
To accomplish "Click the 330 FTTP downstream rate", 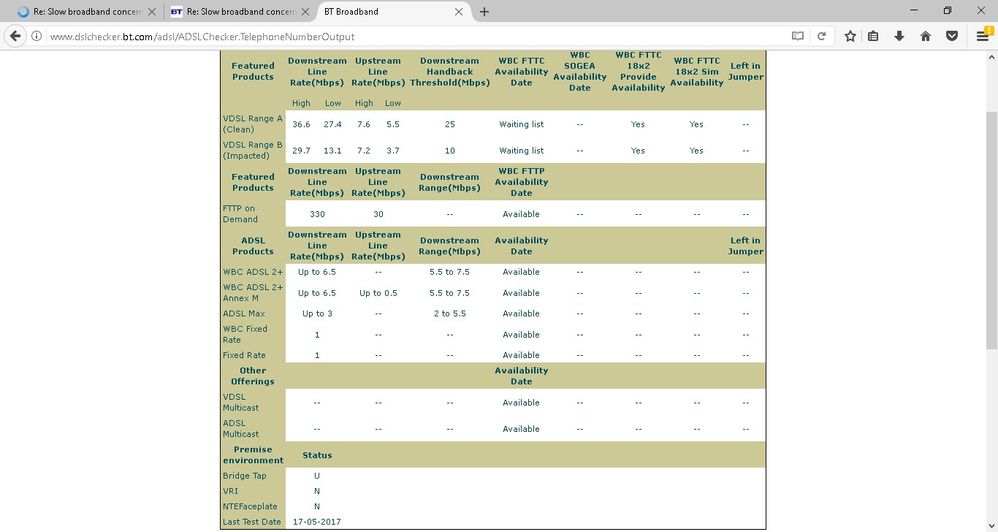I will (317, 214).
